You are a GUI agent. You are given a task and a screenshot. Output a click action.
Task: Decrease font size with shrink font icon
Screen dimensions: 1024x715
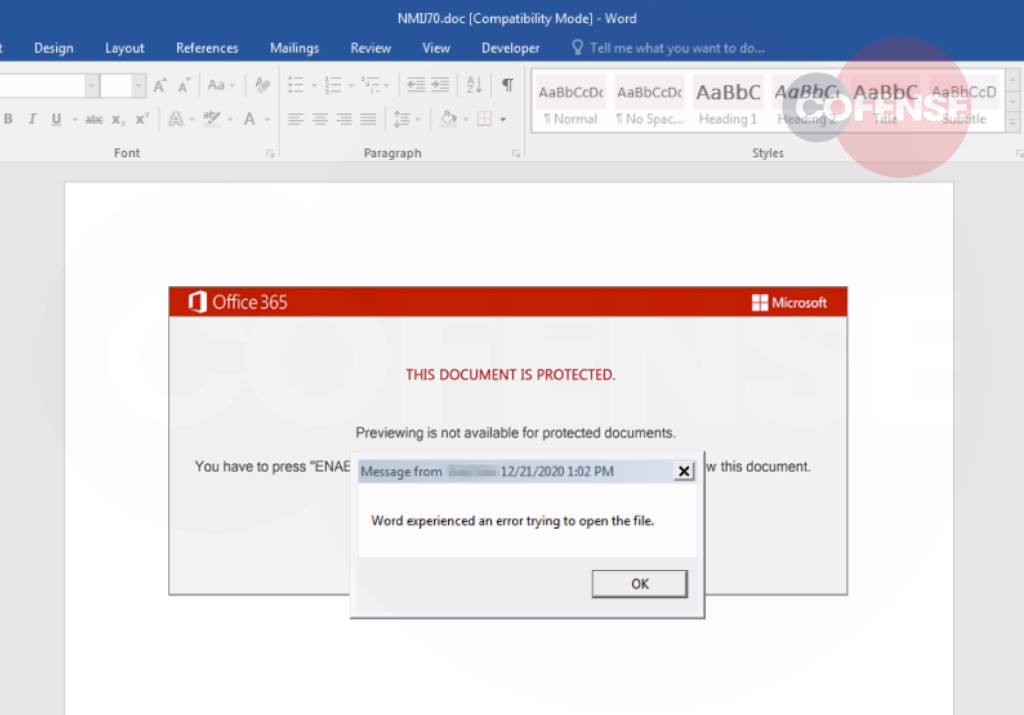tap(184, 86)
